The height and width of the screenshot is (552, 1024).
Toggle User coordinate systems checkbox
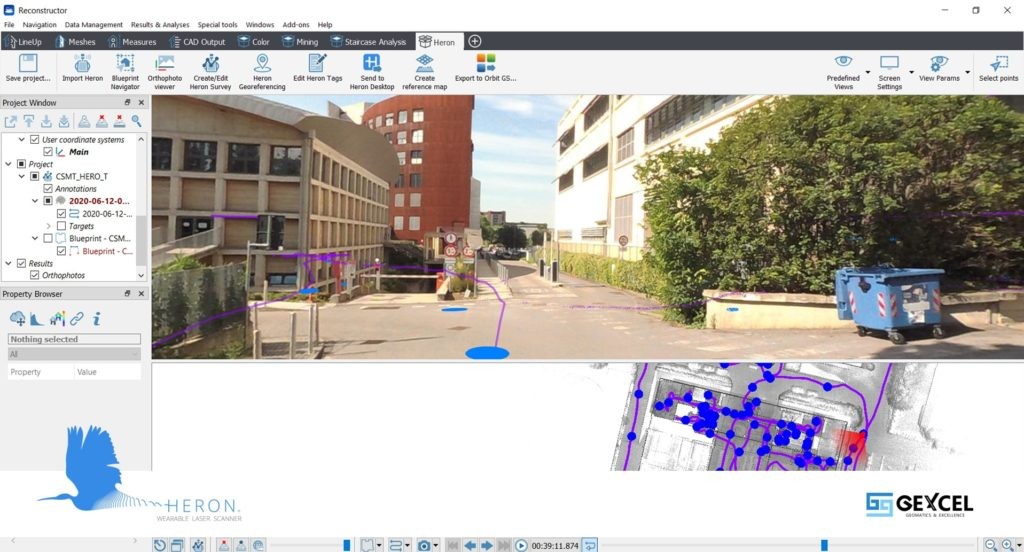pyautogui.click(x=35, y=139)
